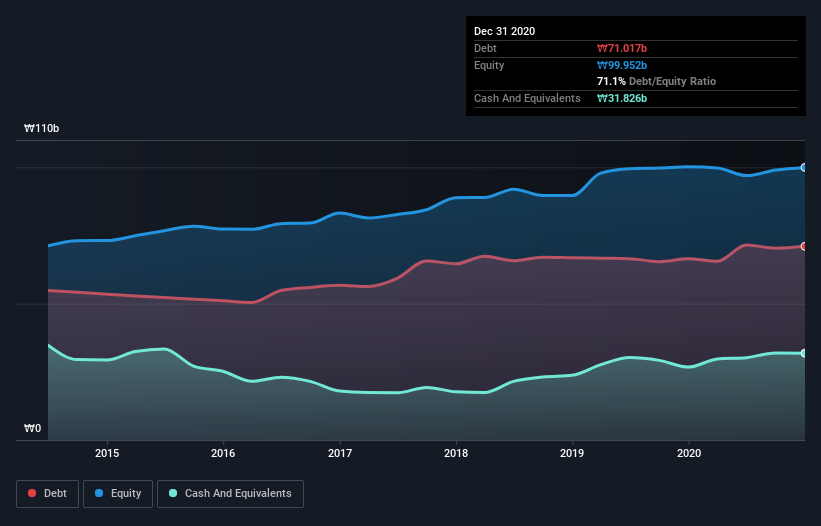Select the 2019 x-axis label

click(572, 453)
